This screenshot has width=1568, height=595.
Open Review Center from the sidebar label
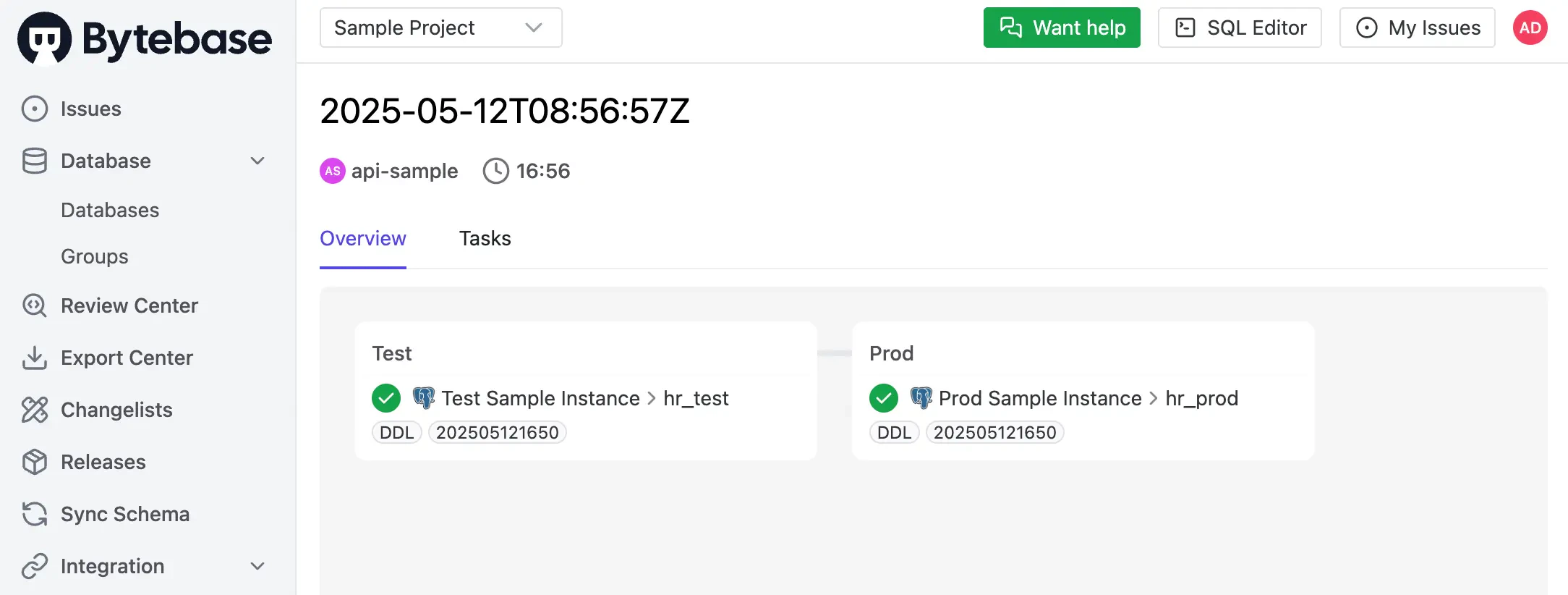coord(129,305)
